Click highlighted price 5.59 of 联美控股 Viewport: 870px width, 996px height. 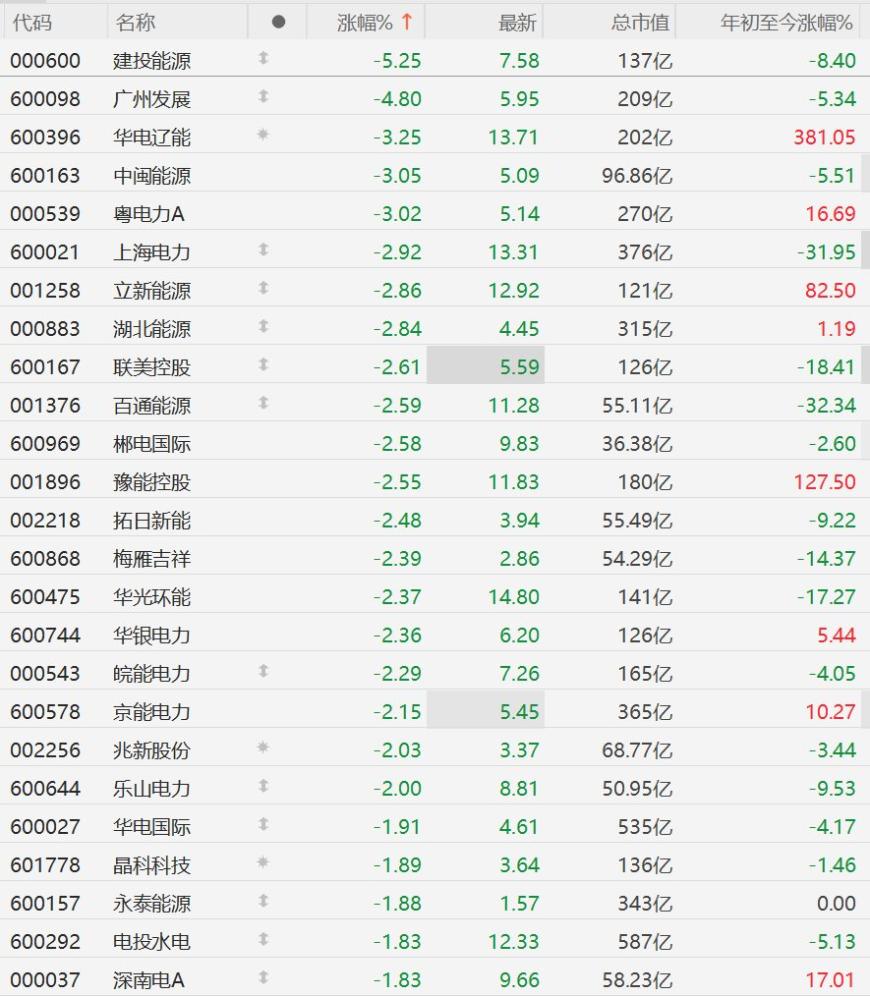coord(519,367)
